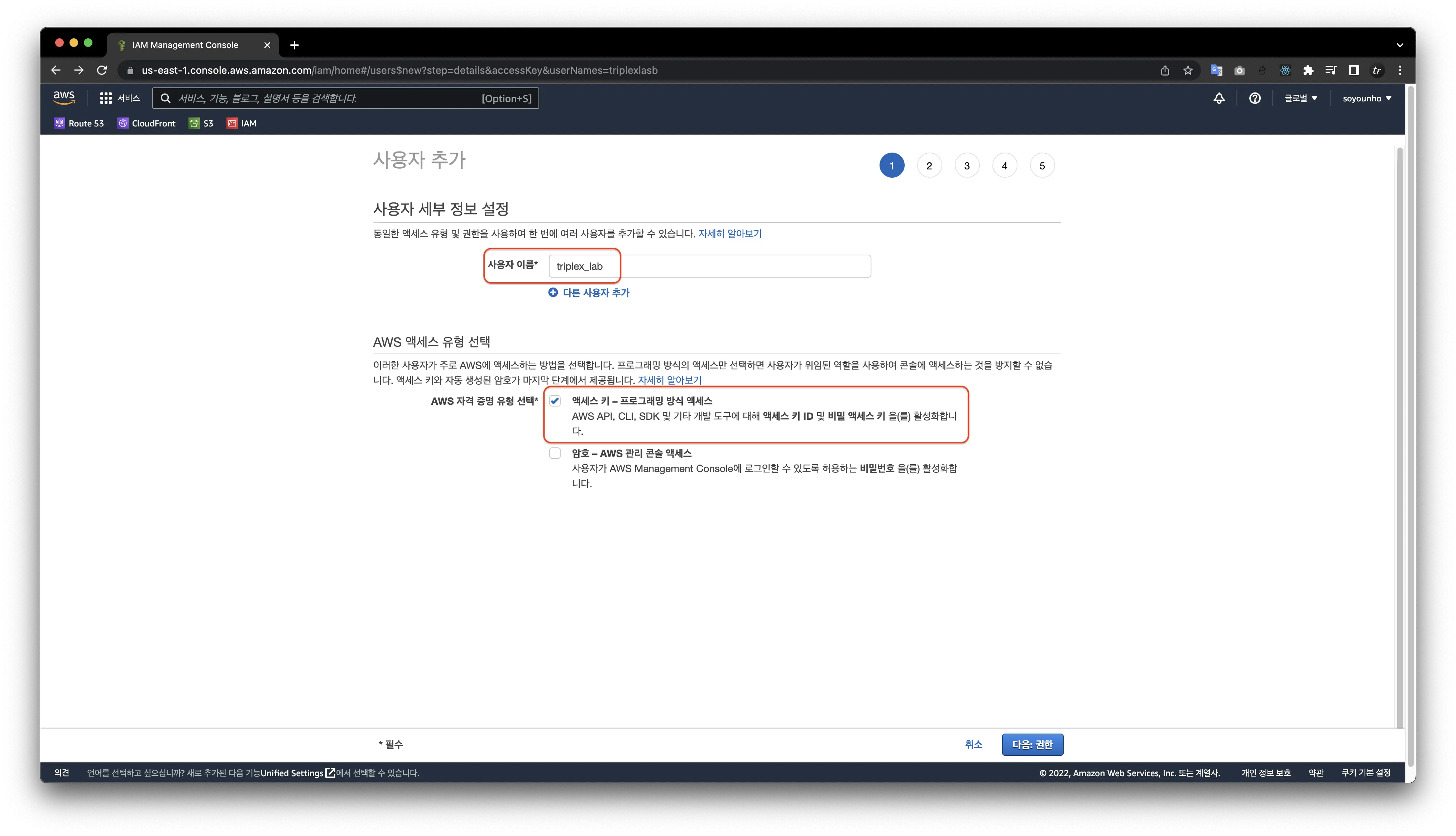Image resolution: width=1456 pixels, height=836 pixels.
Task: Click the 취소 cancel link
Action: (973, 744)
